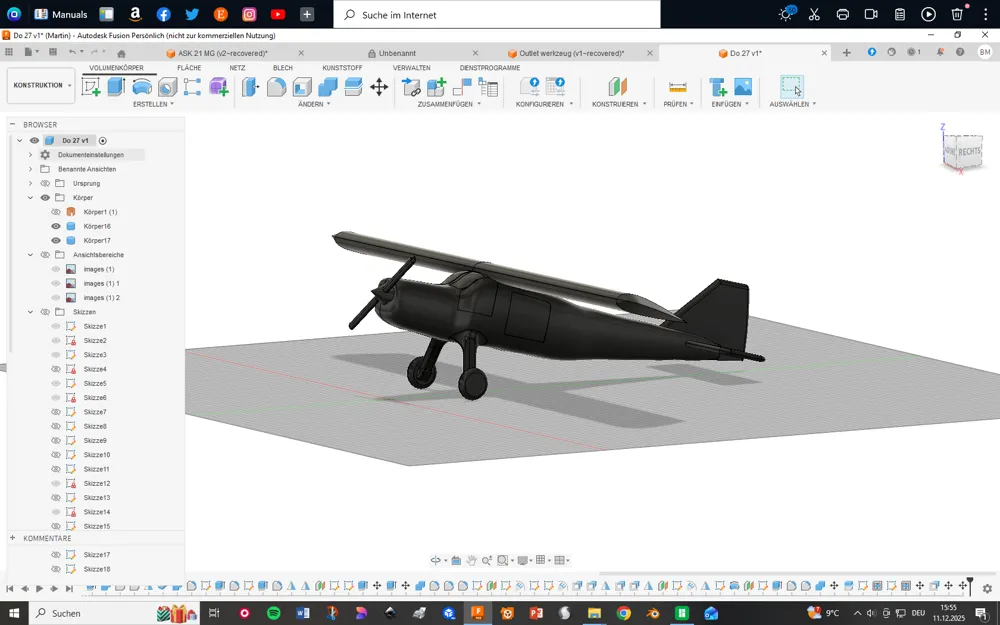Viewport: 1000px width, 625px height.
Task: Select the Fillet tool
Action: (x=276, y=87)
